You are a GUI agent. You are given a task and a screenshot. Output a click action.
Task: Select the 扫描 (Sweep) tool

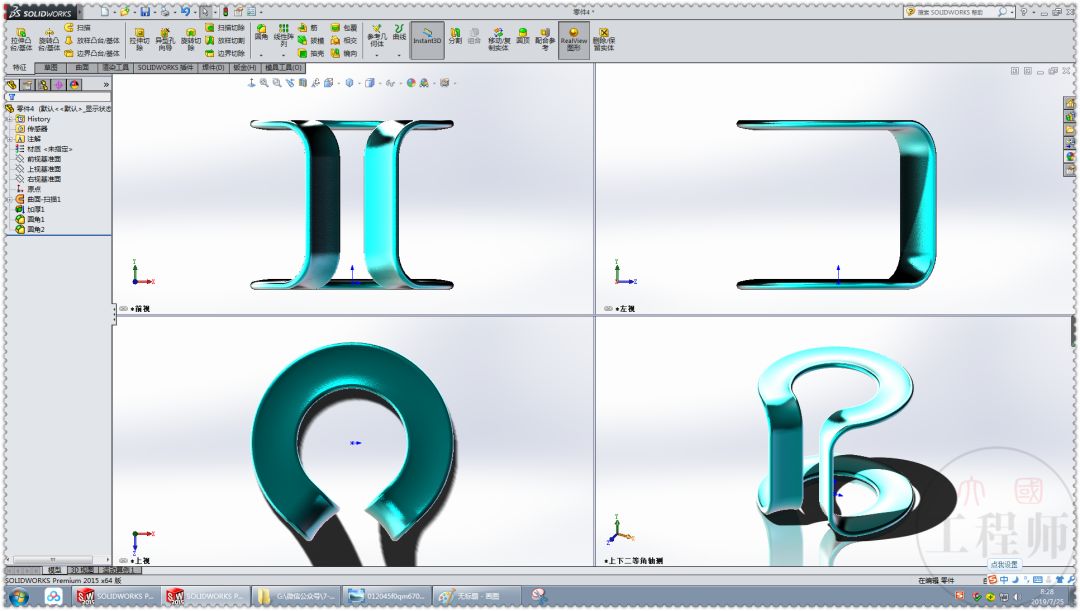(x=70, y=27)
